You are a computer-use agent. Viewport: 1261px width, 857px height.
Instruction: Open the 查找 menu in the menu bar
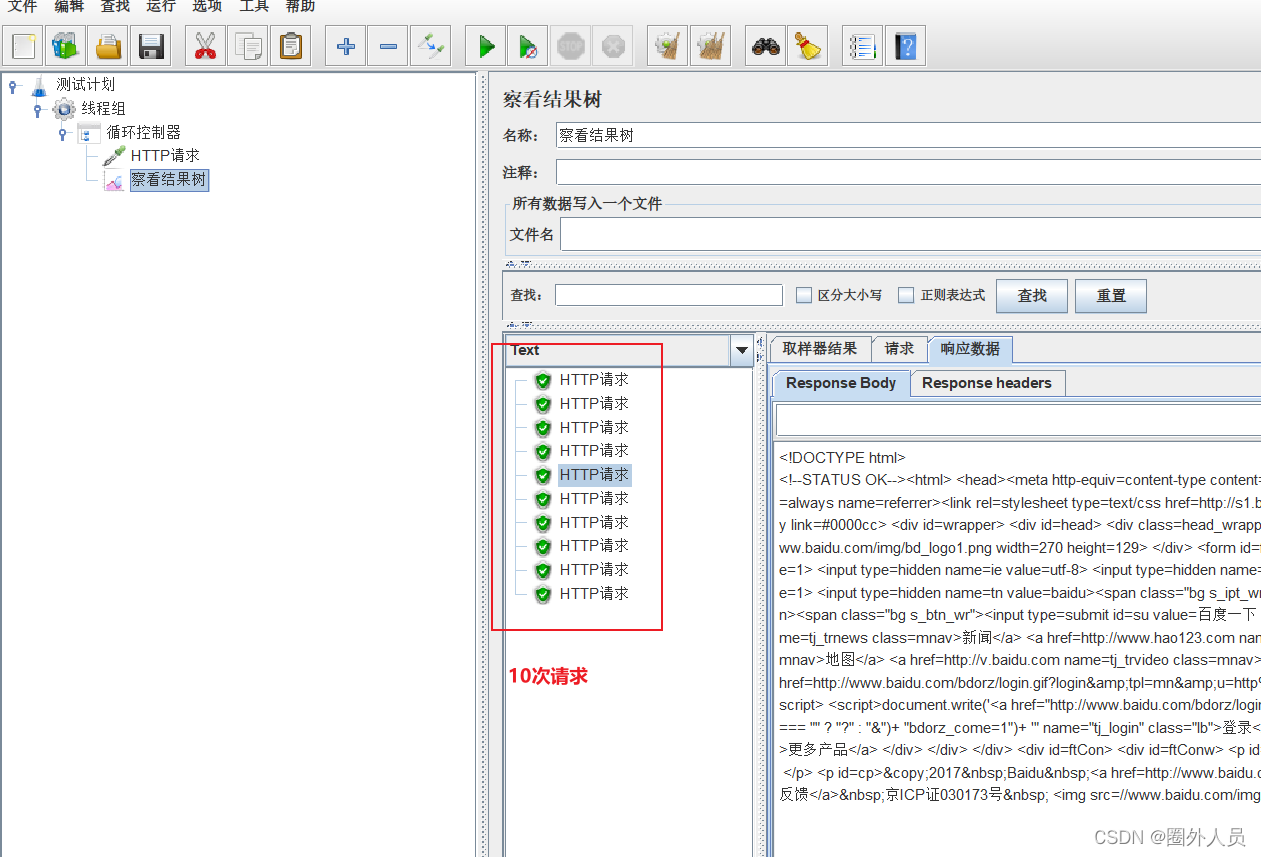(x=115, y=7)
